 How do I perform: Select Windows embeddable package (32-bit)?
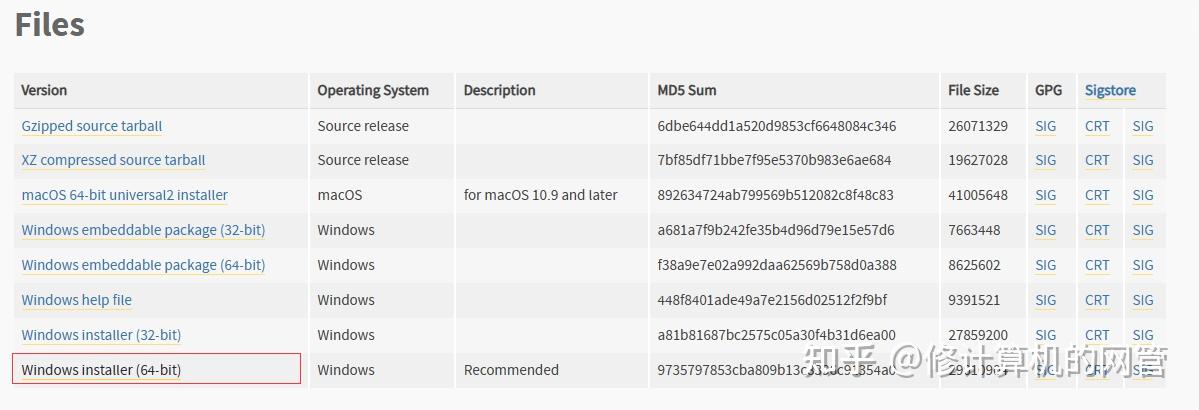tap(143, 230)
